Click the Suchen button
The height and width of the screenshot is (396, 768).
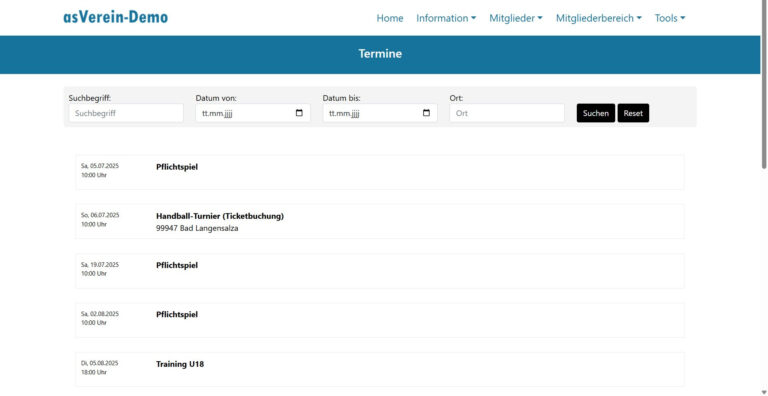tap(596, 113)
